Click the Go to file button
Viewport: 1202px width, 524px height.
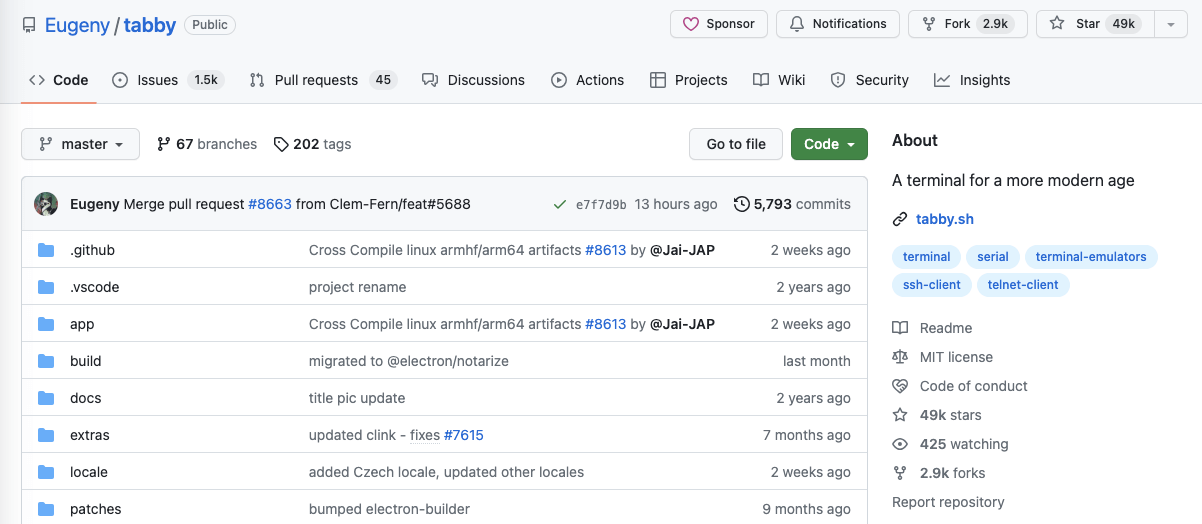click(736, 144)
